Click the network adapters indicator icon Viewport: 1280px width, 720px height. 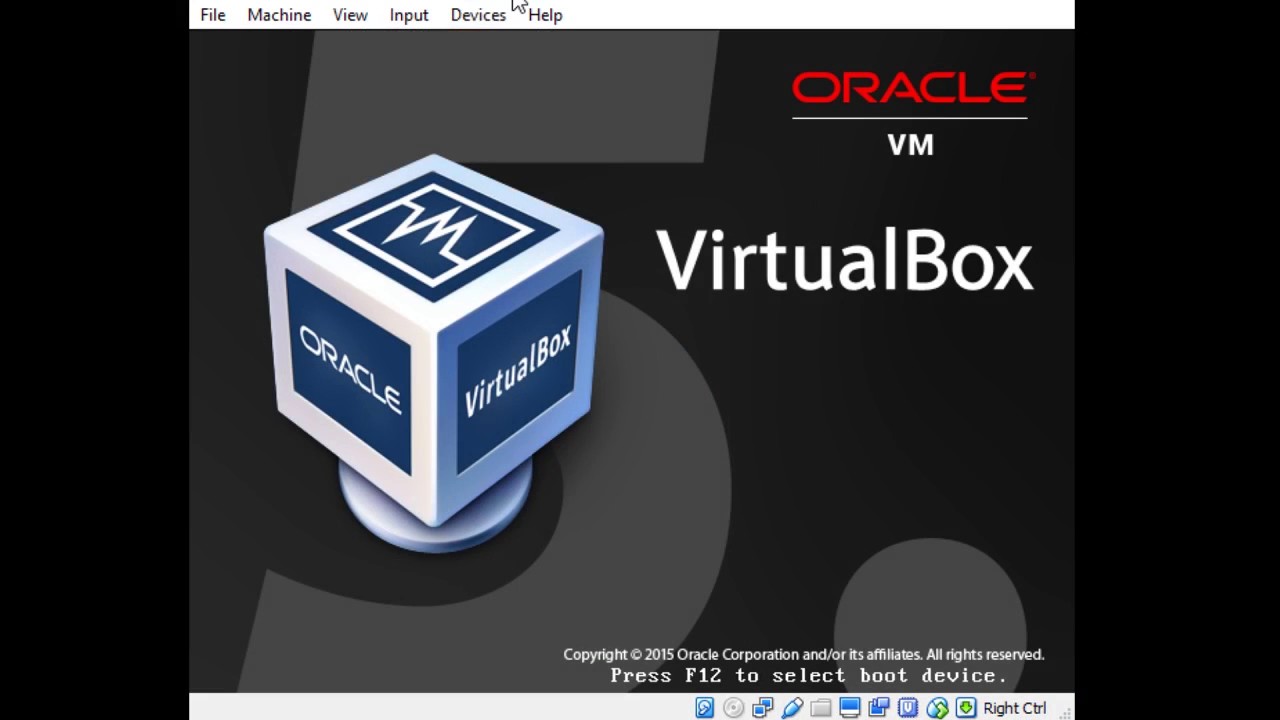(x=763, y=708)
